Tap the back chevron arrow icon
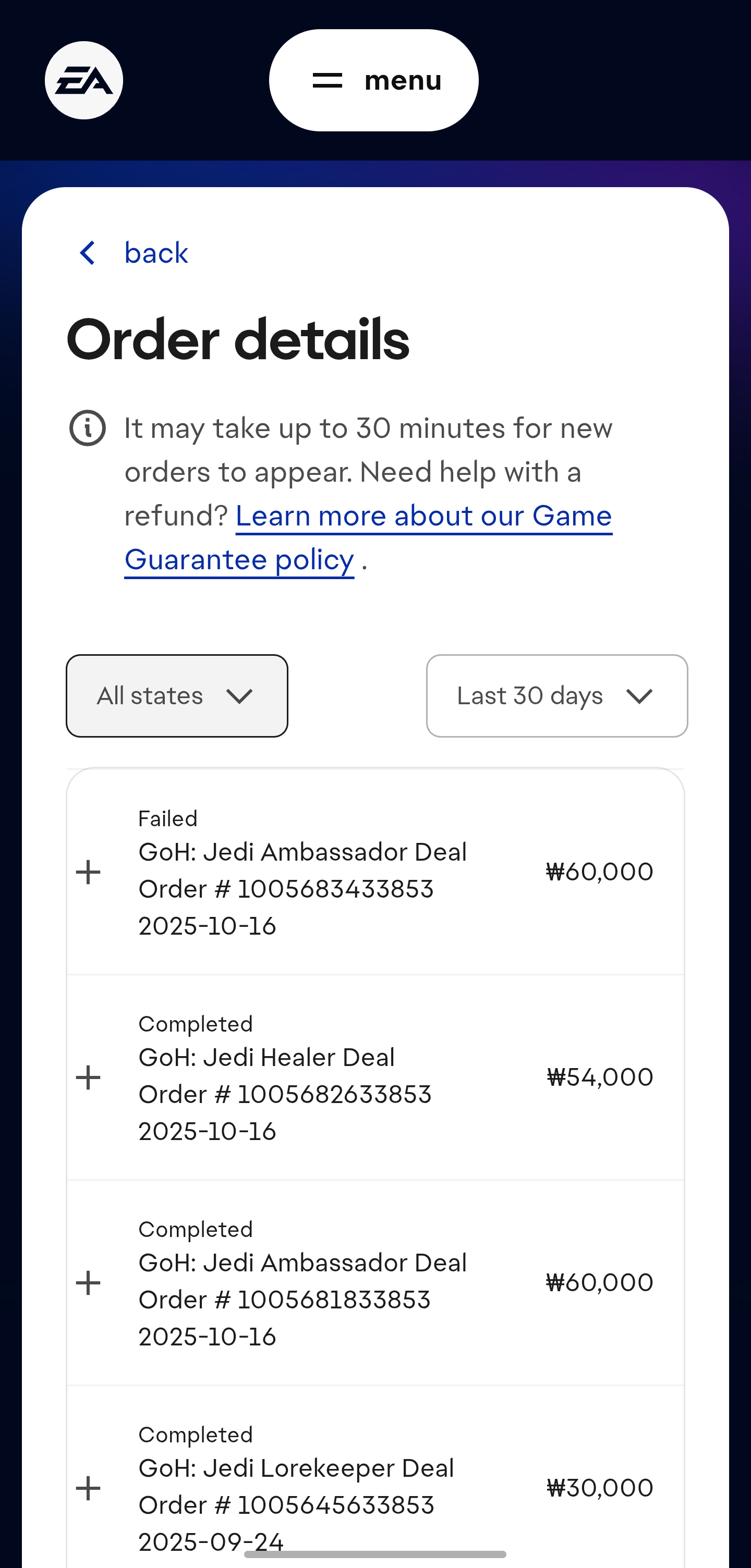This screenshot has width=751, height=1568. click(x=88, y=253)
